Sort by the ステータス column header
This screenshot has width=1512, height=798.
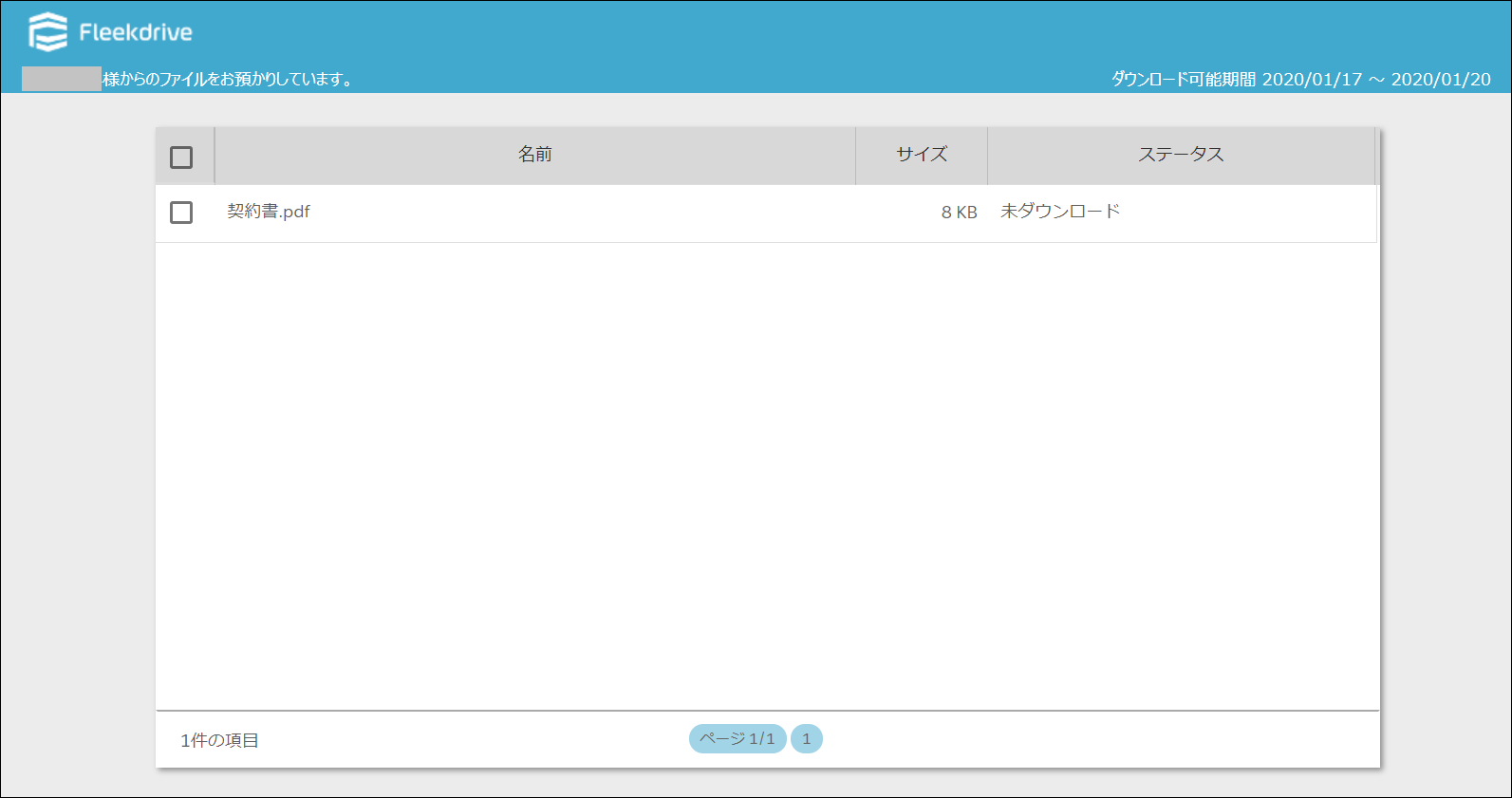1181,155
